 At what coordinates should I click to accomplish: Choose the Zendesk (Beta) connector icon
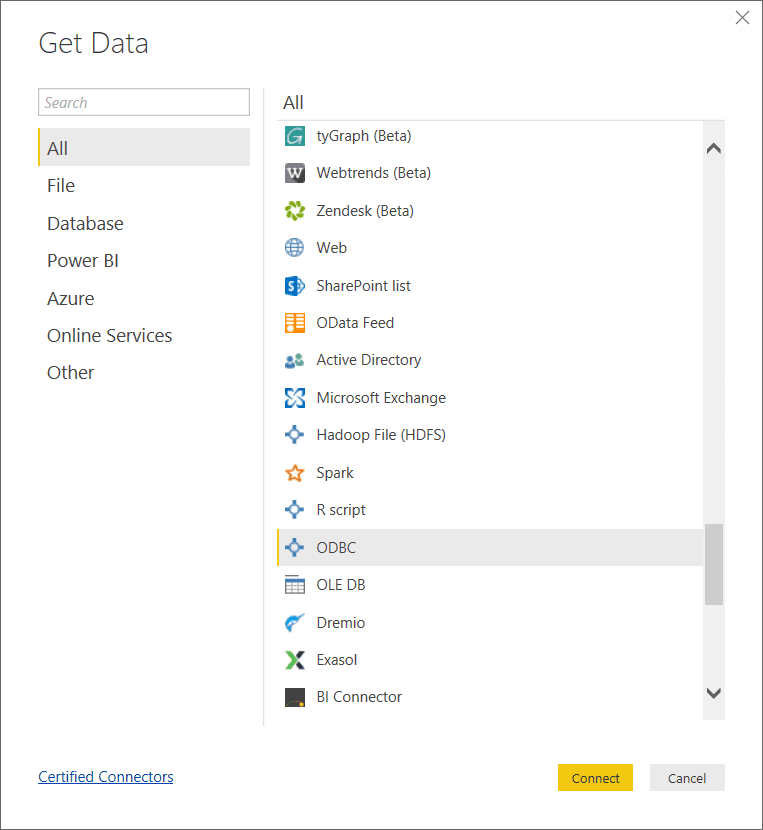click(x=294, y=211)
